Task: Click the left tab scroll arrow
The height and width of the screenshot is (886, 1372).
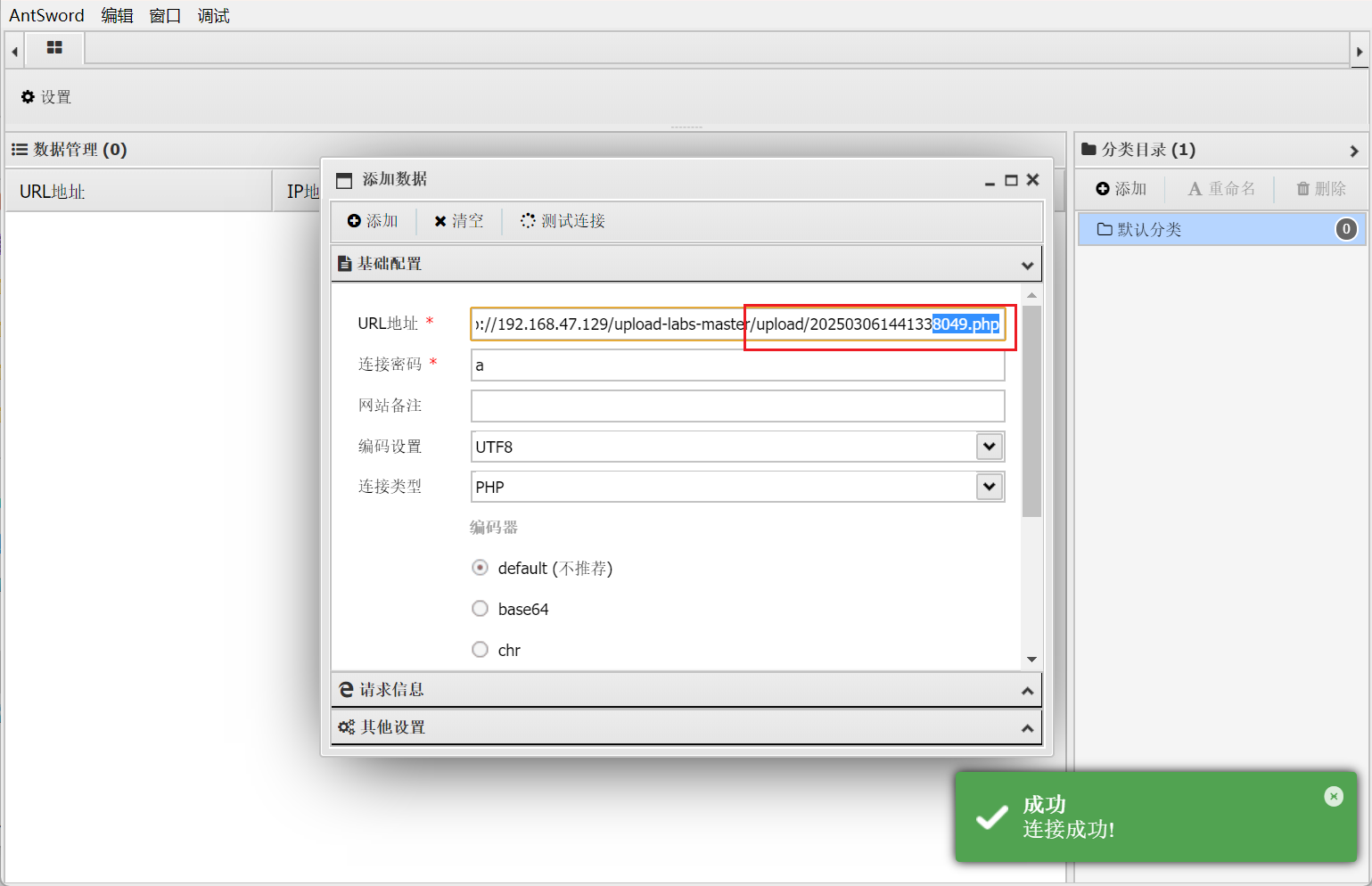Action: pos(14,52)
